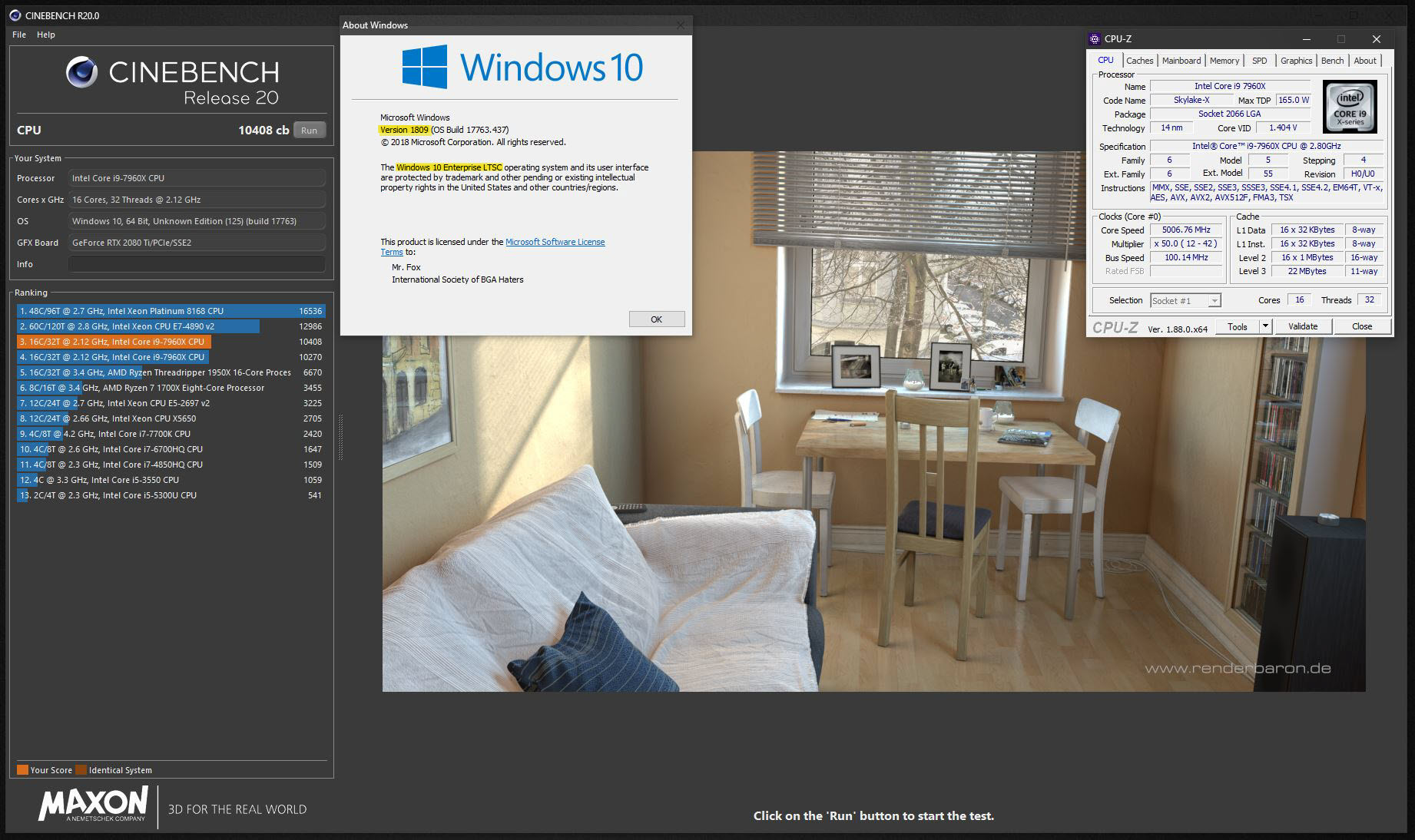
Task: Minimize the CPU-Z window
Action: (1306, 39)
